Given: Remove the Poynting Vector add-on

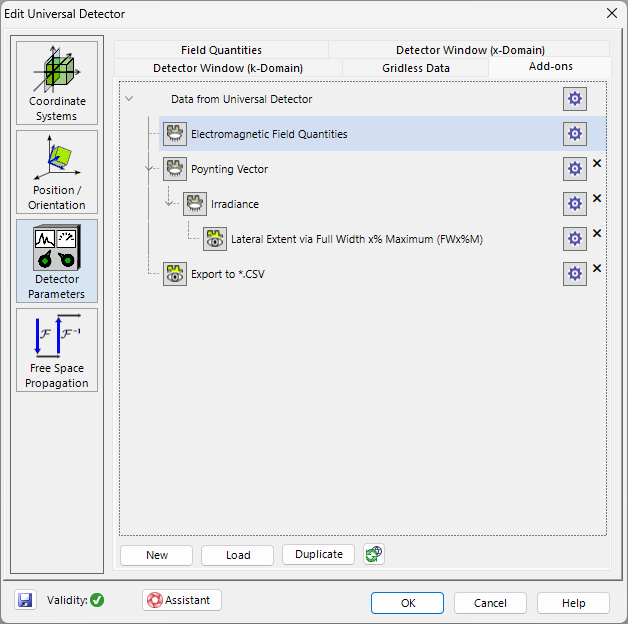Looking at the screenshot, I should point(597,163).
